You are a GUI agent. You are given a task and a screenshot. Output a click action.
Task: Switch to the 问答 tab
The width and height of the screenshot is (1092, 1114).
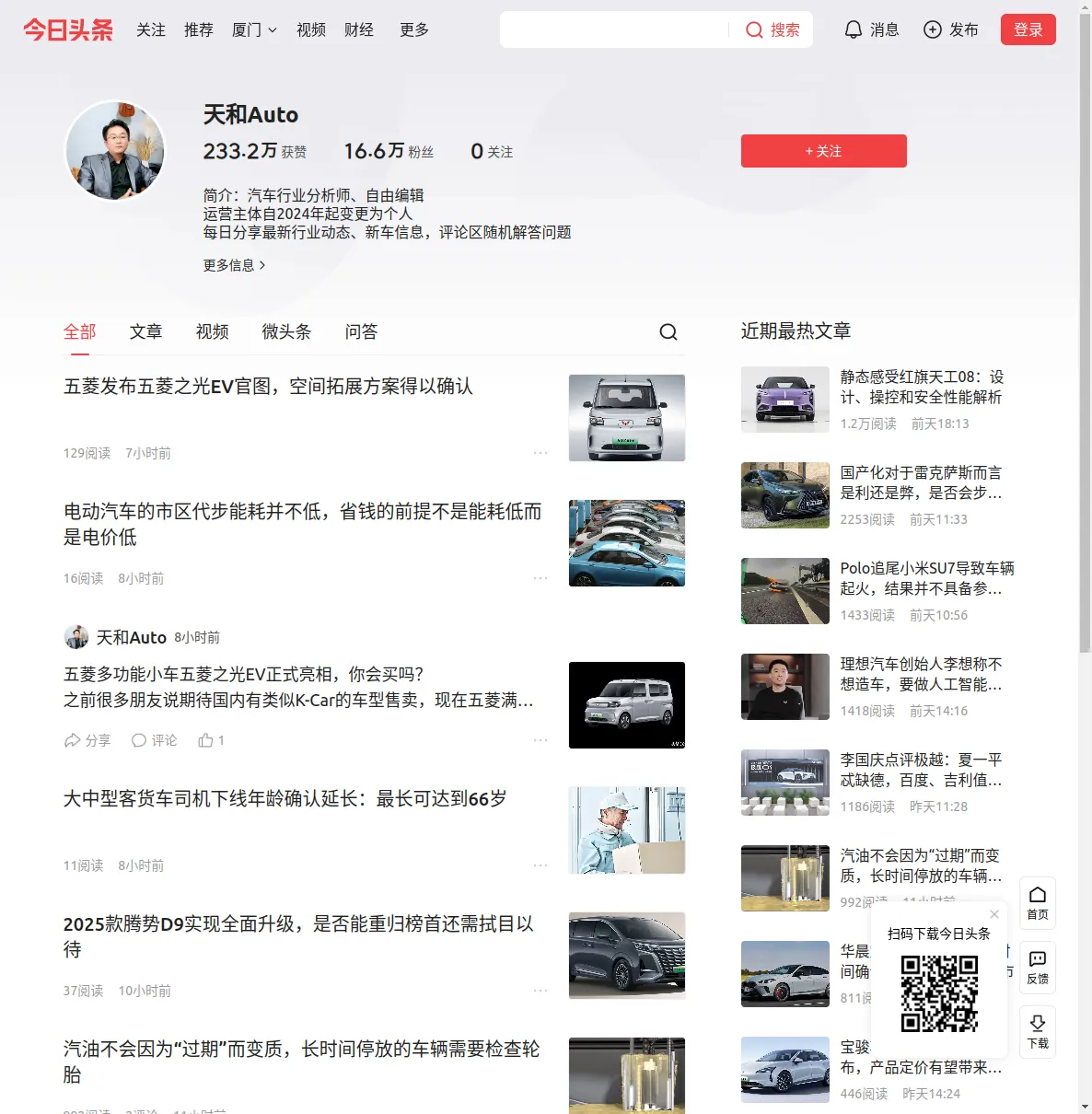pyautogui.click(x=362, y=331)
